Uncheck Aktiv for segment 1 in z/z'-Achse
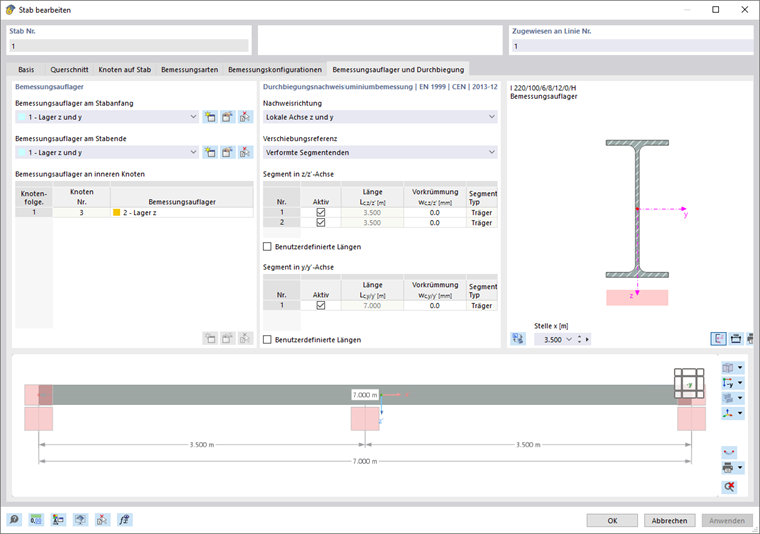The height and width of the screenshot is (534, 760). (320, 212)
